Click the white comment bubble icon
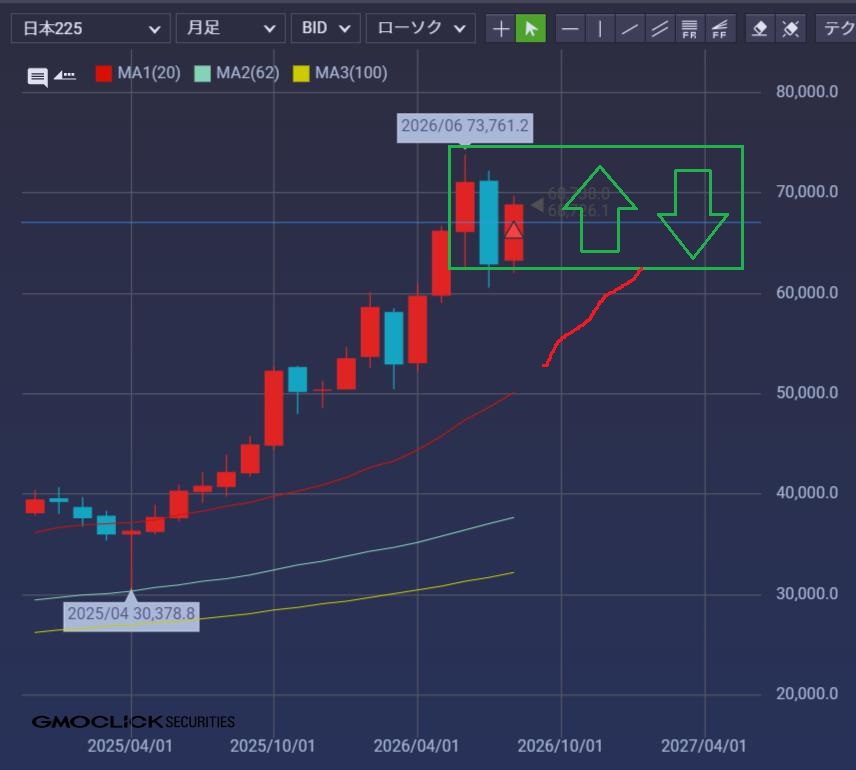Image resolution: width=856 pixels, height=770 pixels. (x=38, y=77)
